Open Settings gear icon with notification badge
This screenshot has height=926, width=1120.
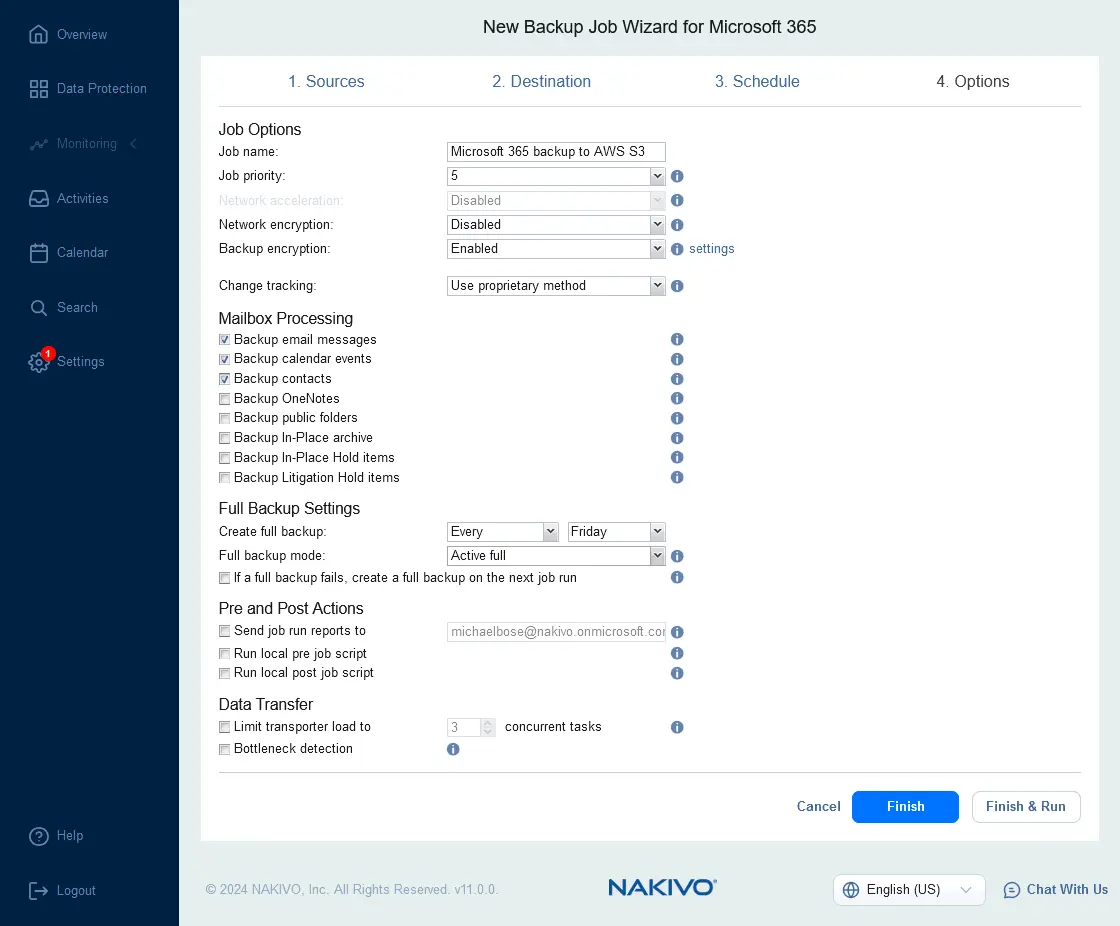point(39,362)
